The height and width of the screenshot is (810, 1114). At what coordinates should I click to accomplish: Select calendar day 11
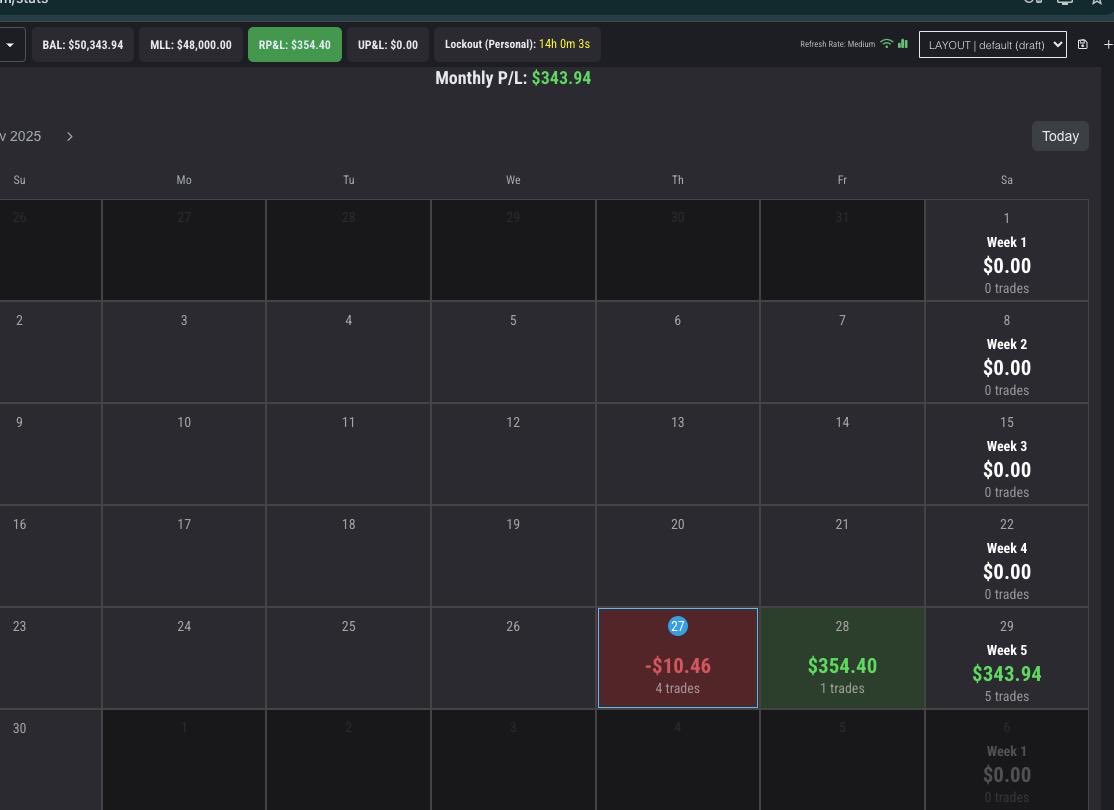(348, 454)
